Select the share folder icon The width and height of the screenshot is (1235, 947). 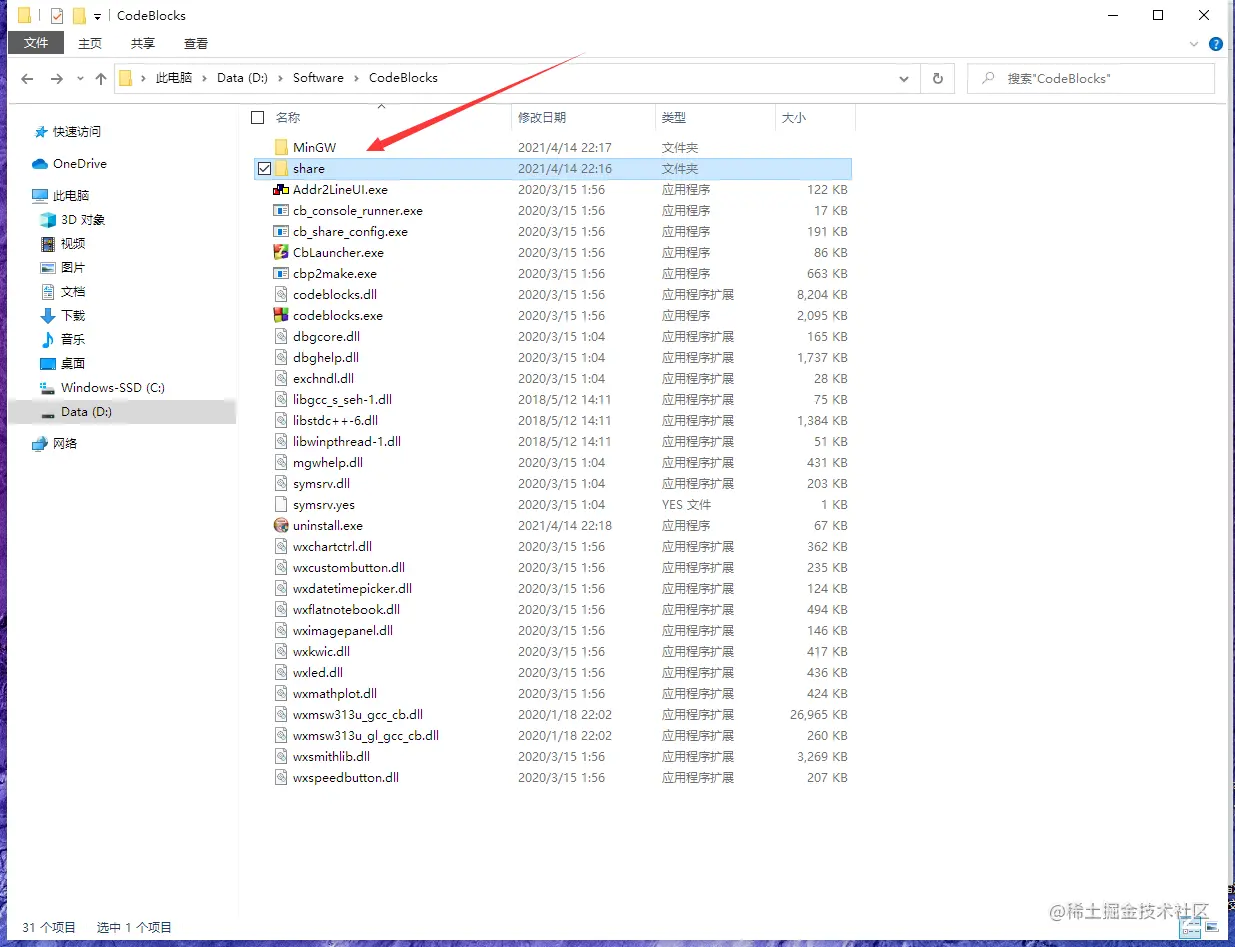click(281, 168)
